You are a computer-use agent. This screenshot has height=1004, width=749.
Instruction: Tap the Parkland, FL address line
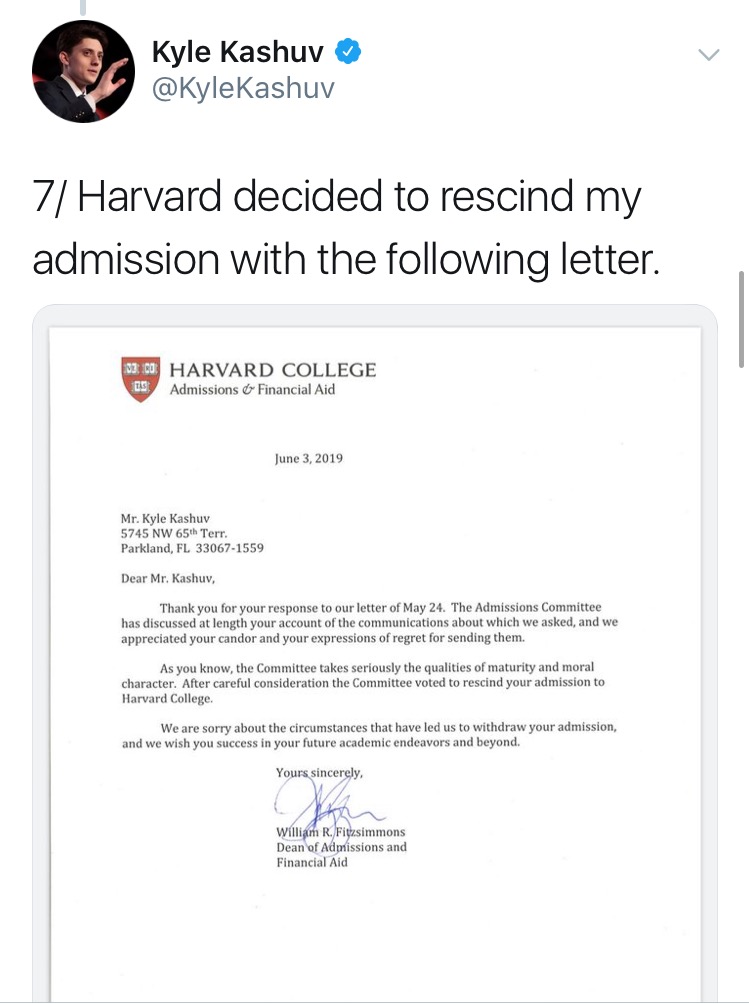tap(192, 548)
